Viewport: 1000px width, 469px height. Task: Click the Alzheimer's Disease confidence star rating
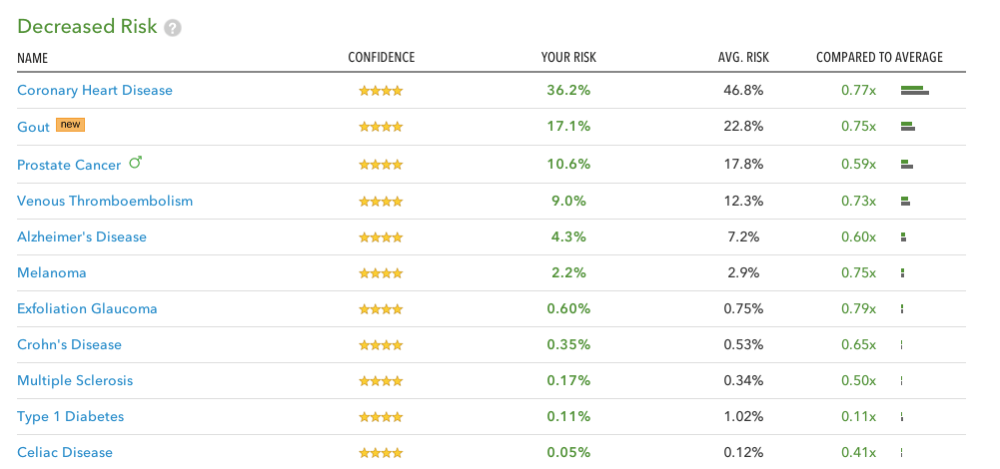pyautogui.click(x=381, y=238)
